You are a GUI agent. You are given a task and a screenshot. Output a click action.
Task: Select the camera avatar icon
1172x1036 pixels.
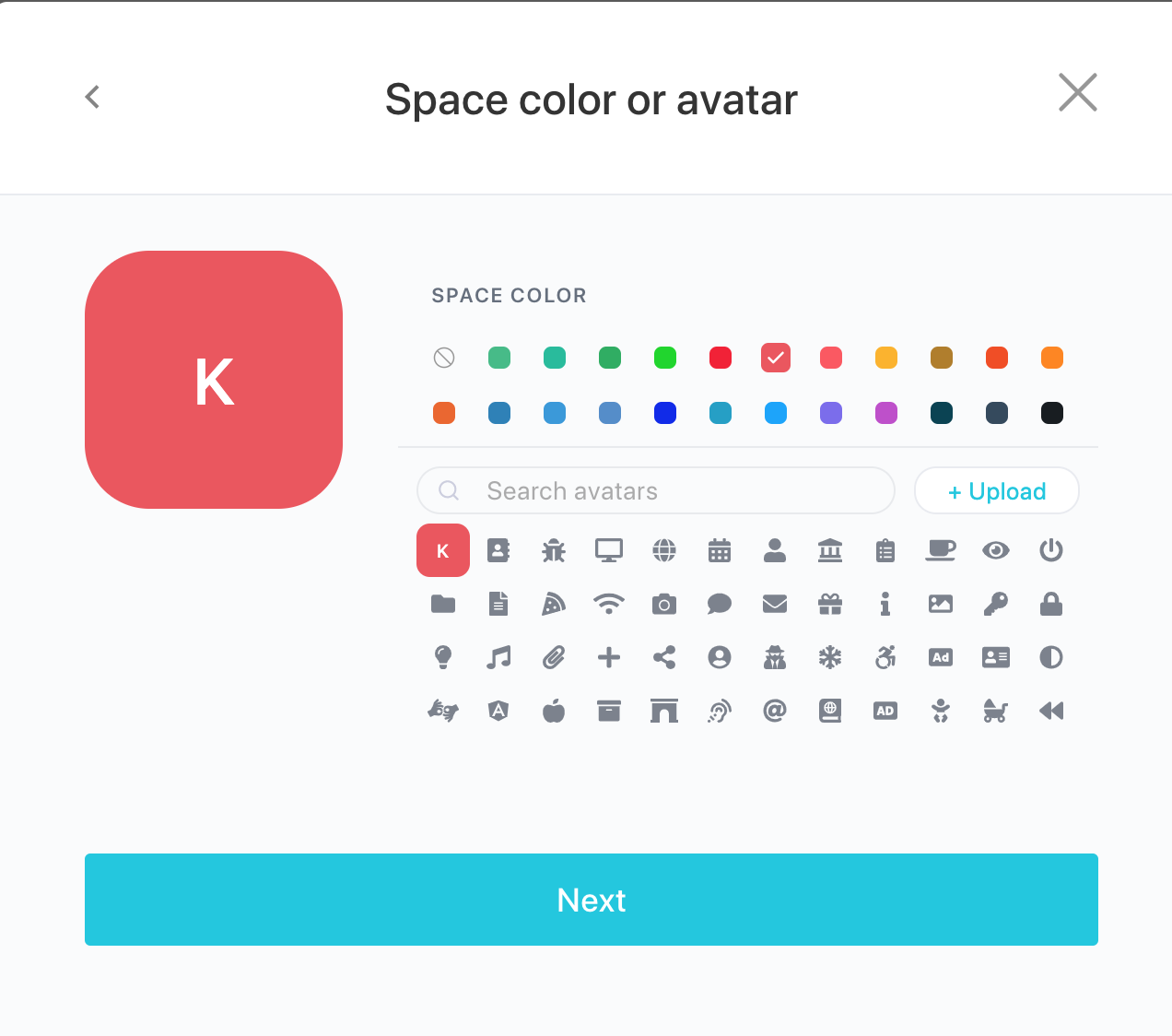(x=664, y=604)
